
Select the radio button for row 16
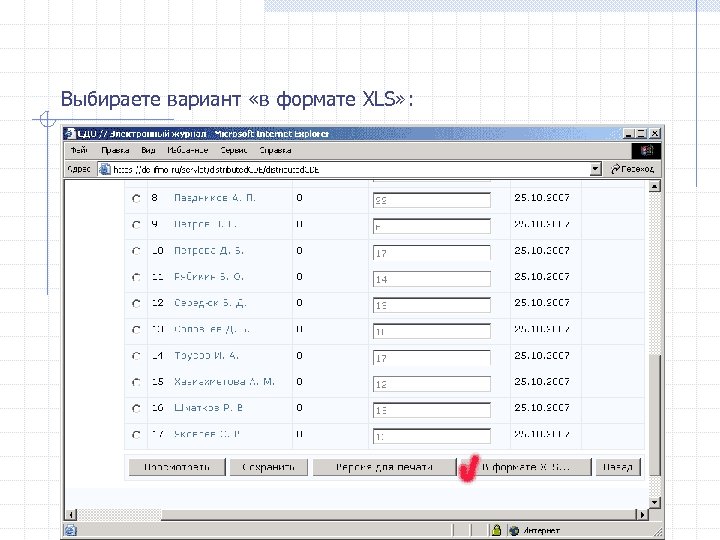tap(136, 408)
